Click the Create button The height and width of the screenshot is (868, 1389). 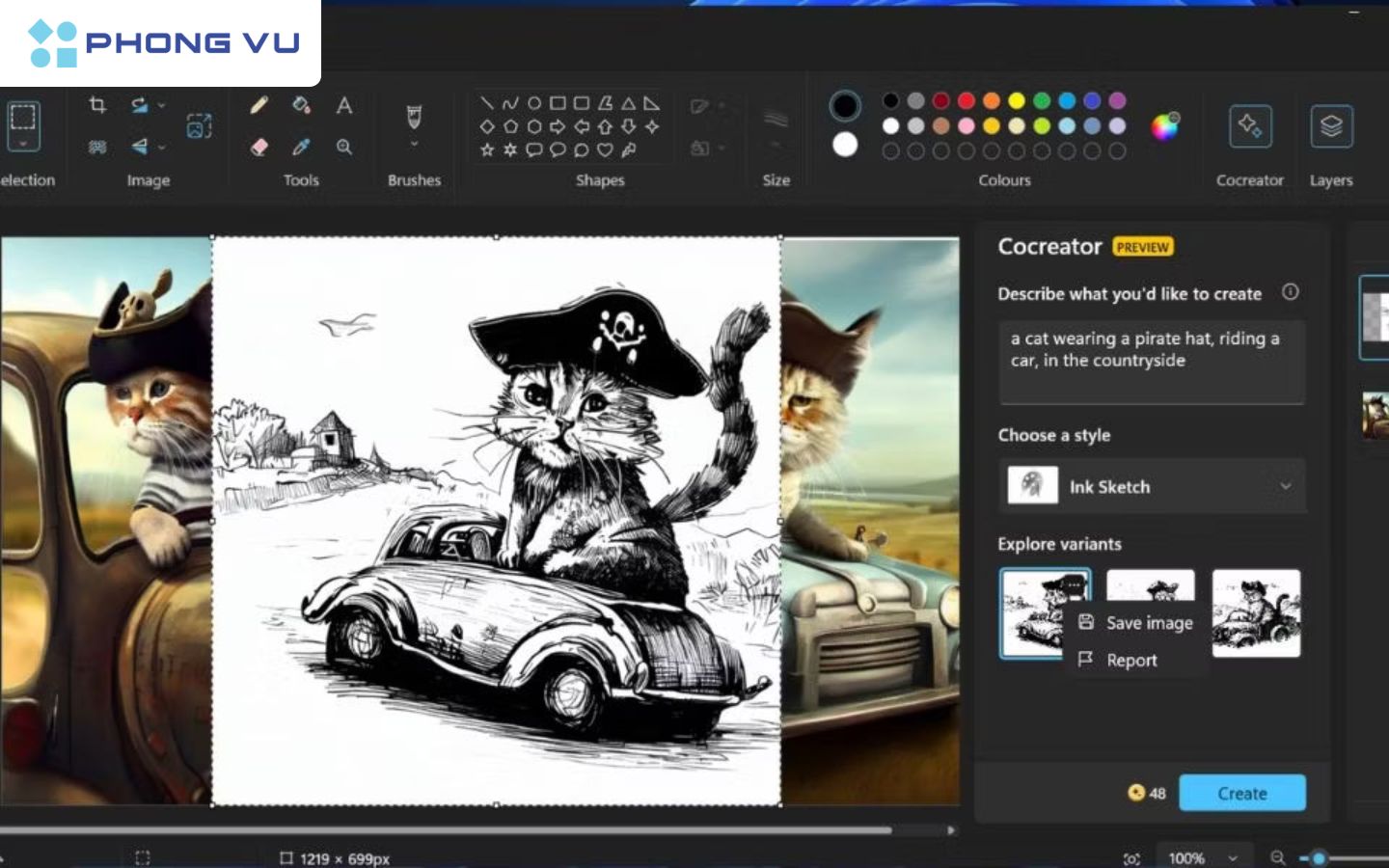click(1242, 793)
